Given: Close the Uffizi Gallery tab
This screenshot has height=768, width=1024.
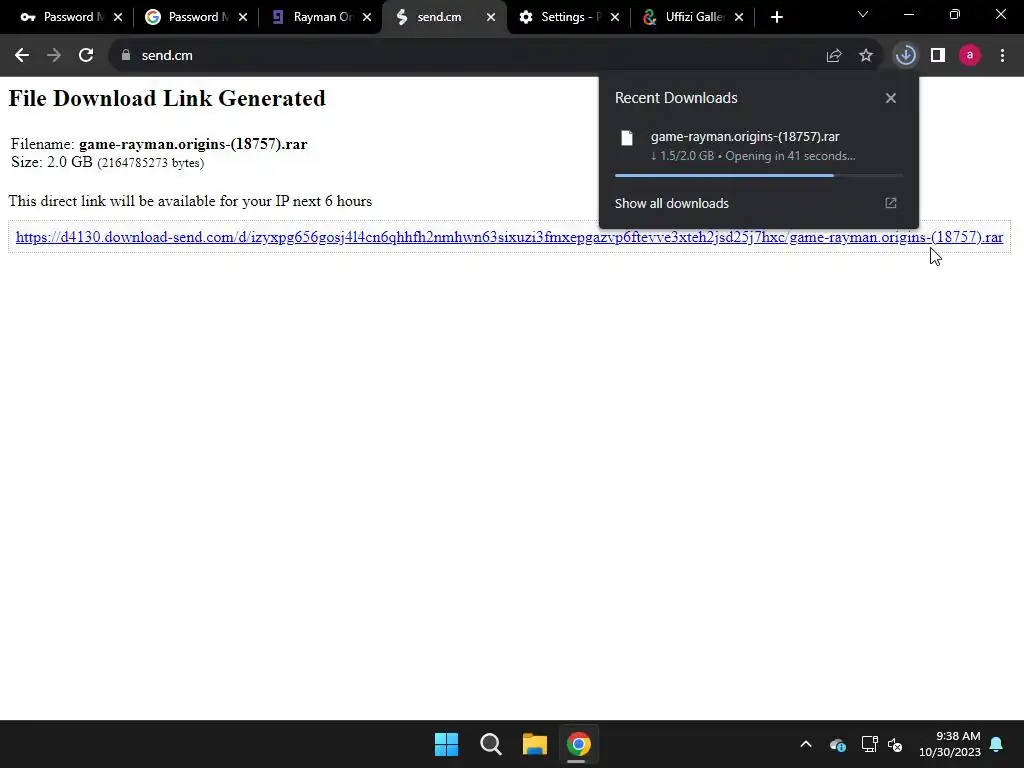Looking at the screenshot, I should pos(739,17).
